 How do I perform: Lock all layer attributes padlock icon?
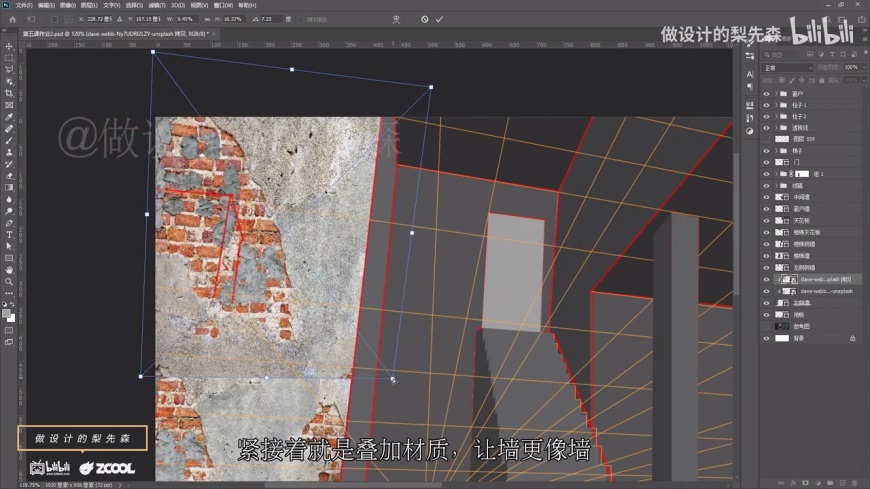822,80
